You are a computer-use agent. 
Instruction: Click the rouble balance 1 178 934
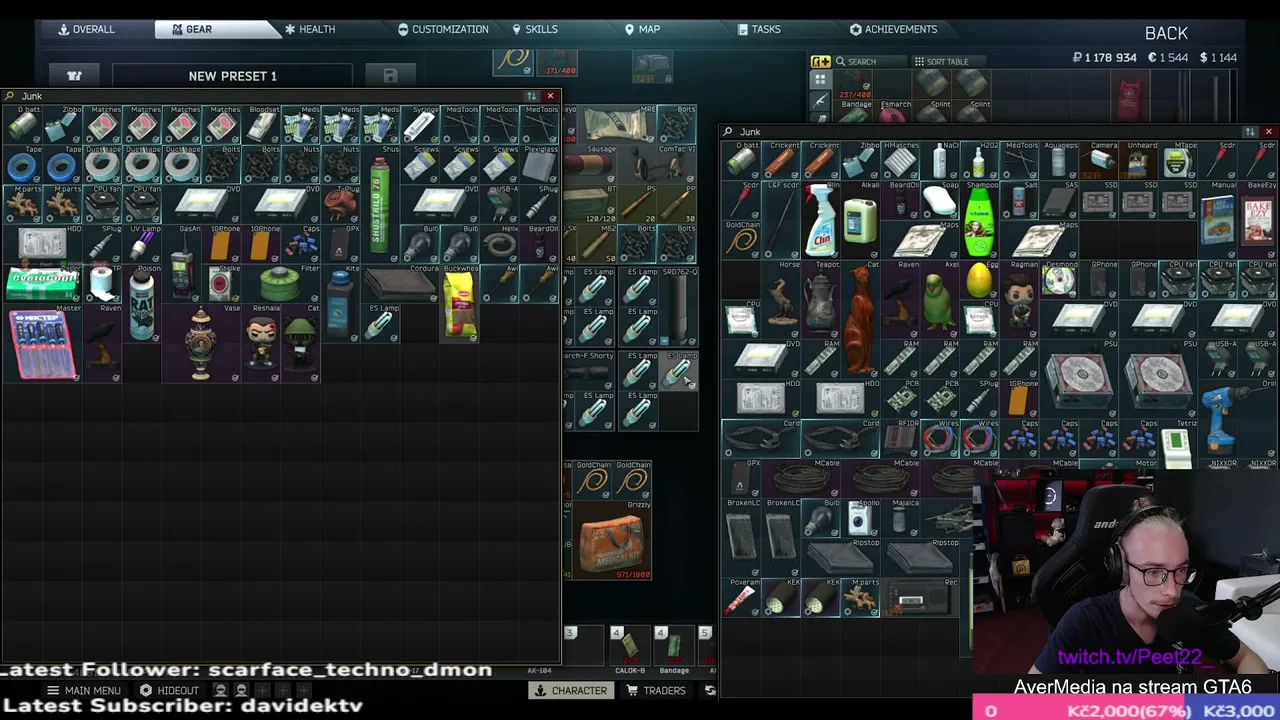pyautogui.click(x=1105, y=58)
